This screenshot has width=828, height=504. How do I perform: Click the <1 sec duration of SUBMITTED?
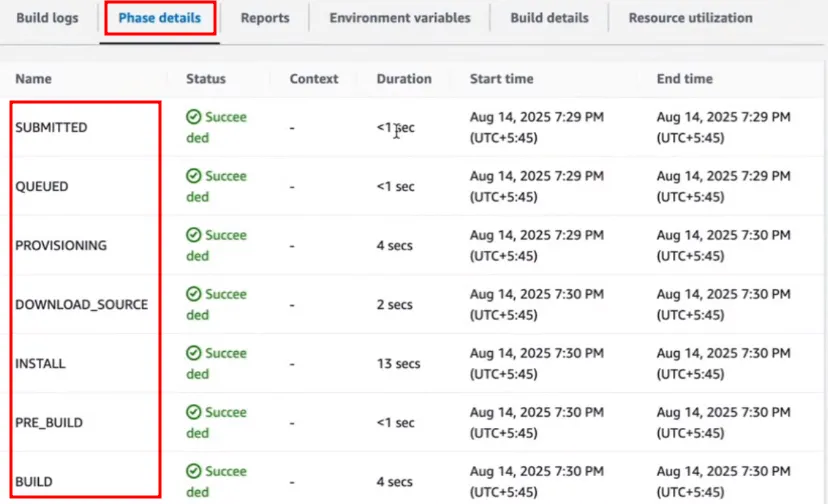[396, 128]
